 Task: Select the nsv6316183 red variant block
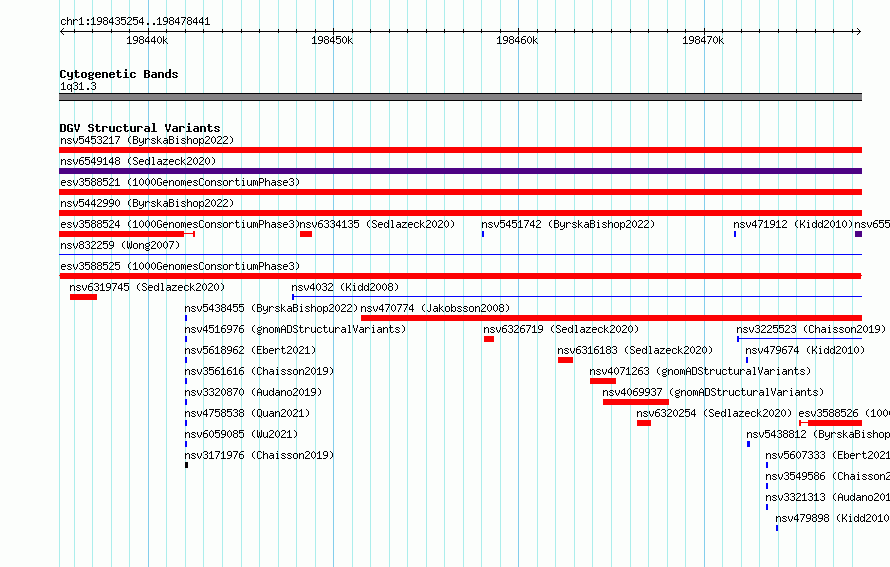[565, 360]
